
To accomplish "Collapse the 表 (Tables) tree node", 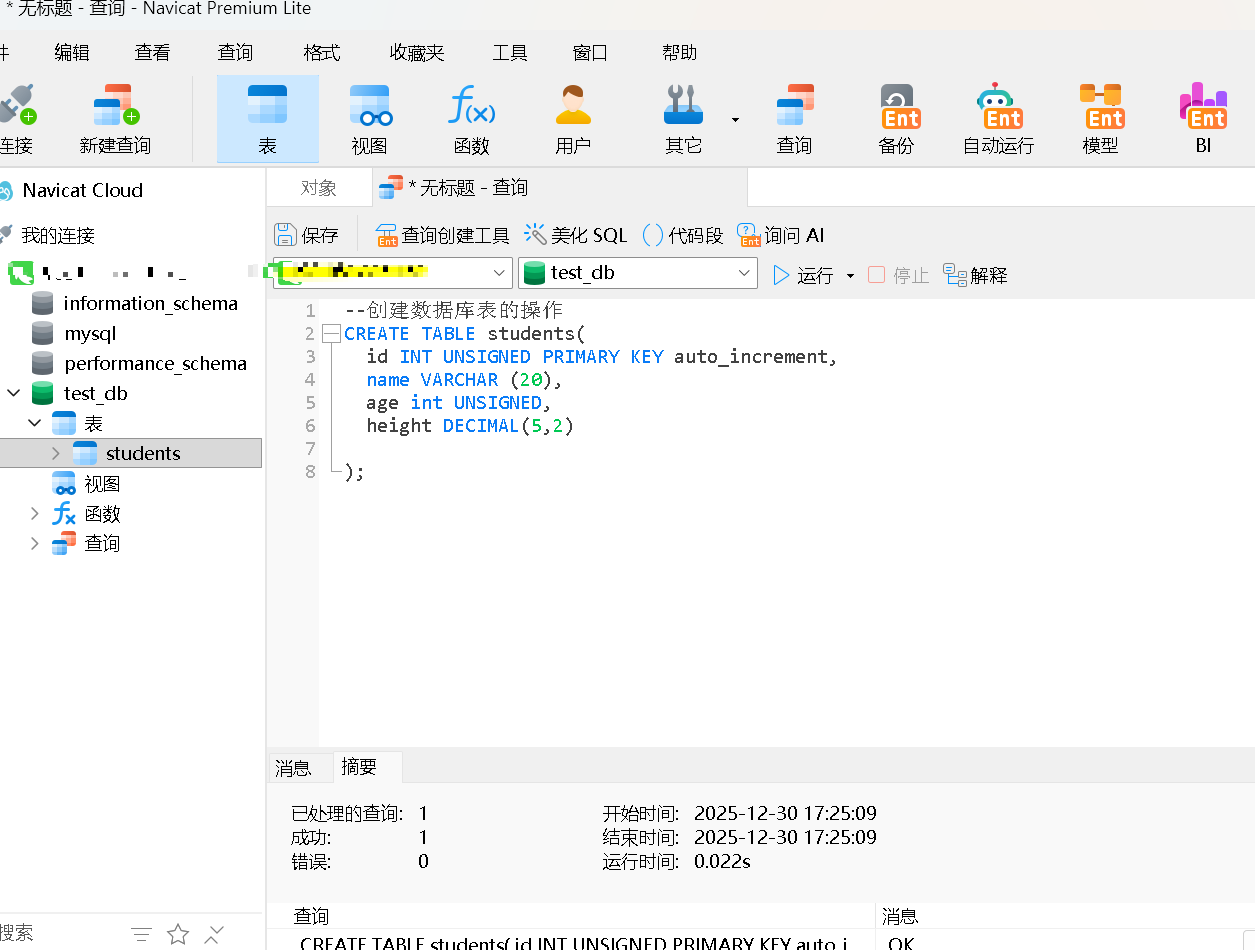I will [35, 423].
